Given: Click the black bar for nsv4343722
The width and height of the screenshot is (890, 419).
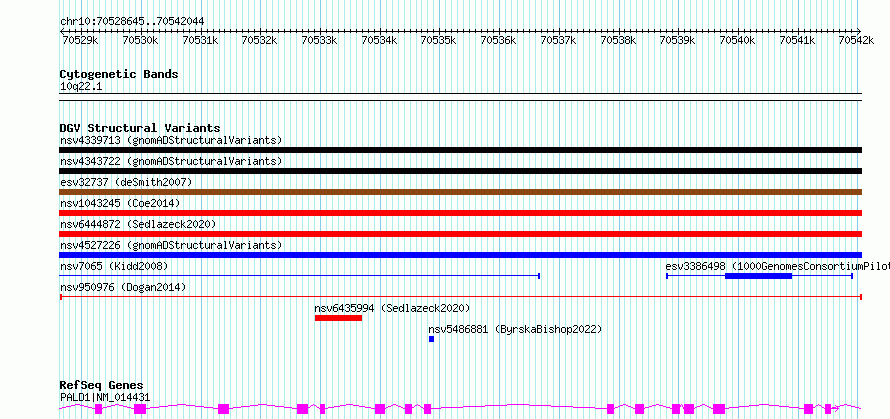Looking at the screenshot, I should [460, 171].
